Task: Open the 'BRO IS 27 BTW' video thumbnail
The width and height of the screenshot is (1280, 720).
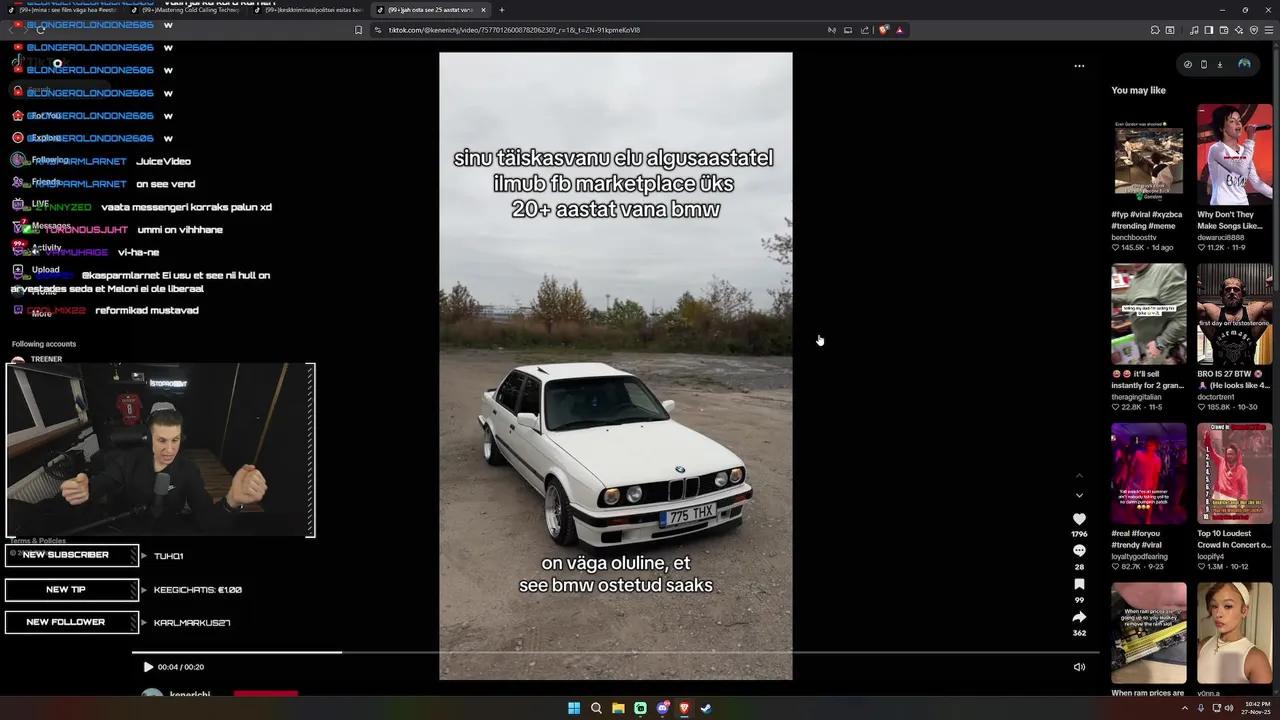Action: 1235,314
